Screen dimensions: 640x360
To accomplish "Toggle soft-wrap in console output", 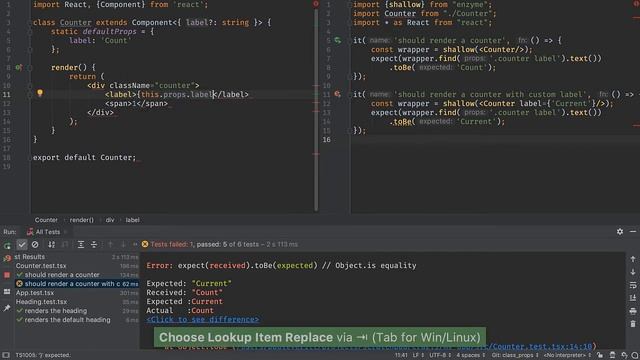I will 633,285.
